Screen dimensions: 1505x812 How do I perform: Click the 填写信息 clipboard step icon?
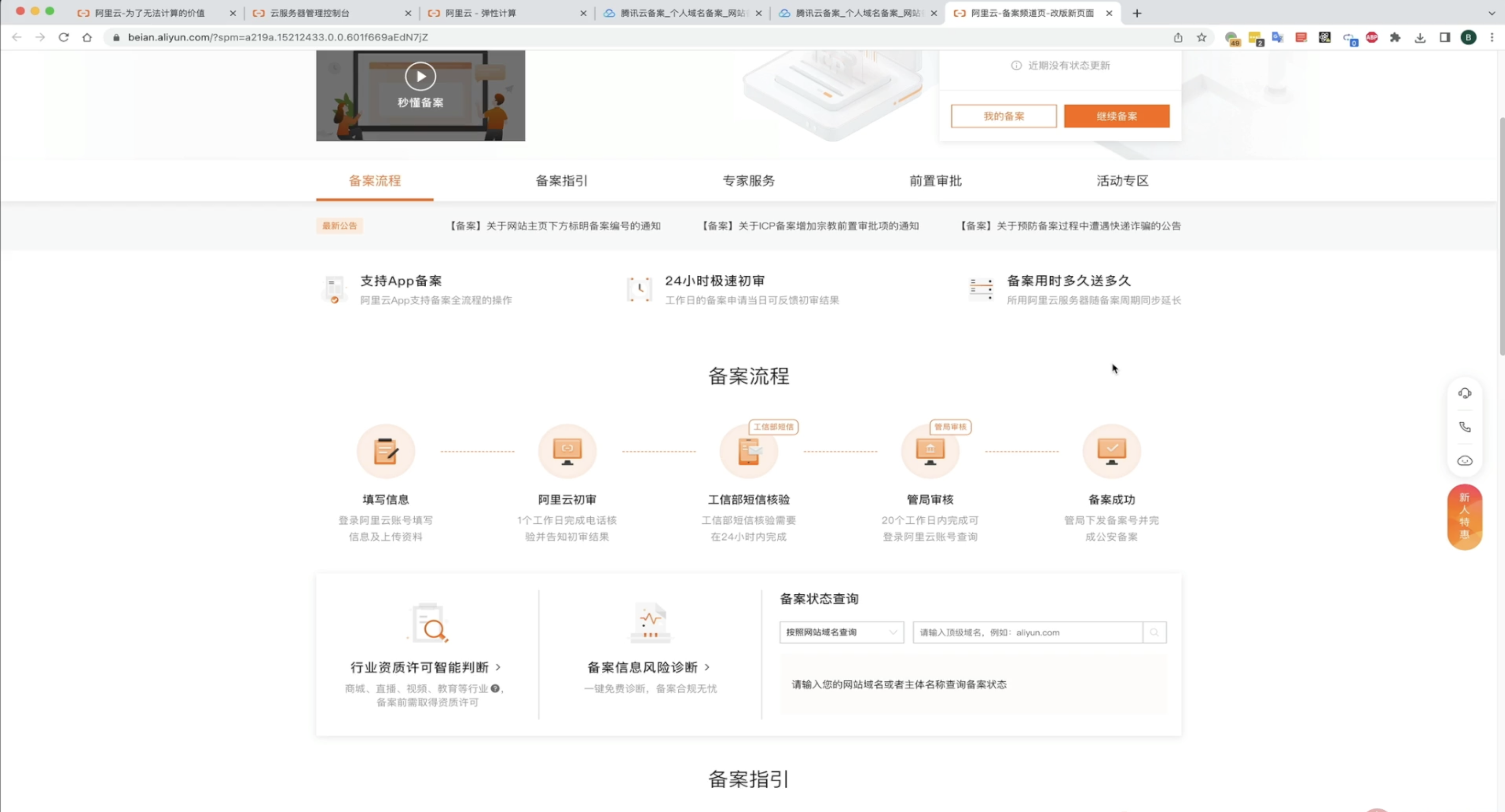pyautogui.click(x=386, y=451)
